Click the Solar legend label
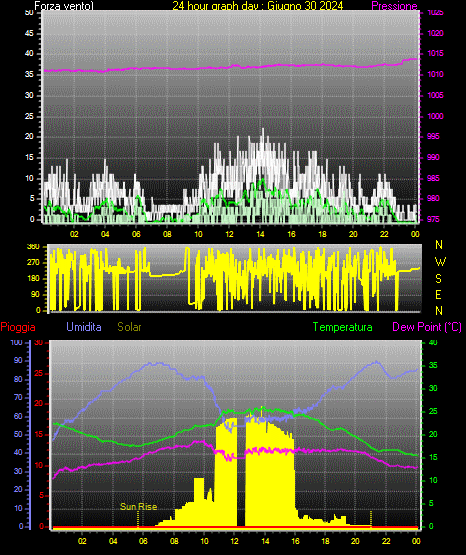466x555 pixels. click(x=130, y=327)
